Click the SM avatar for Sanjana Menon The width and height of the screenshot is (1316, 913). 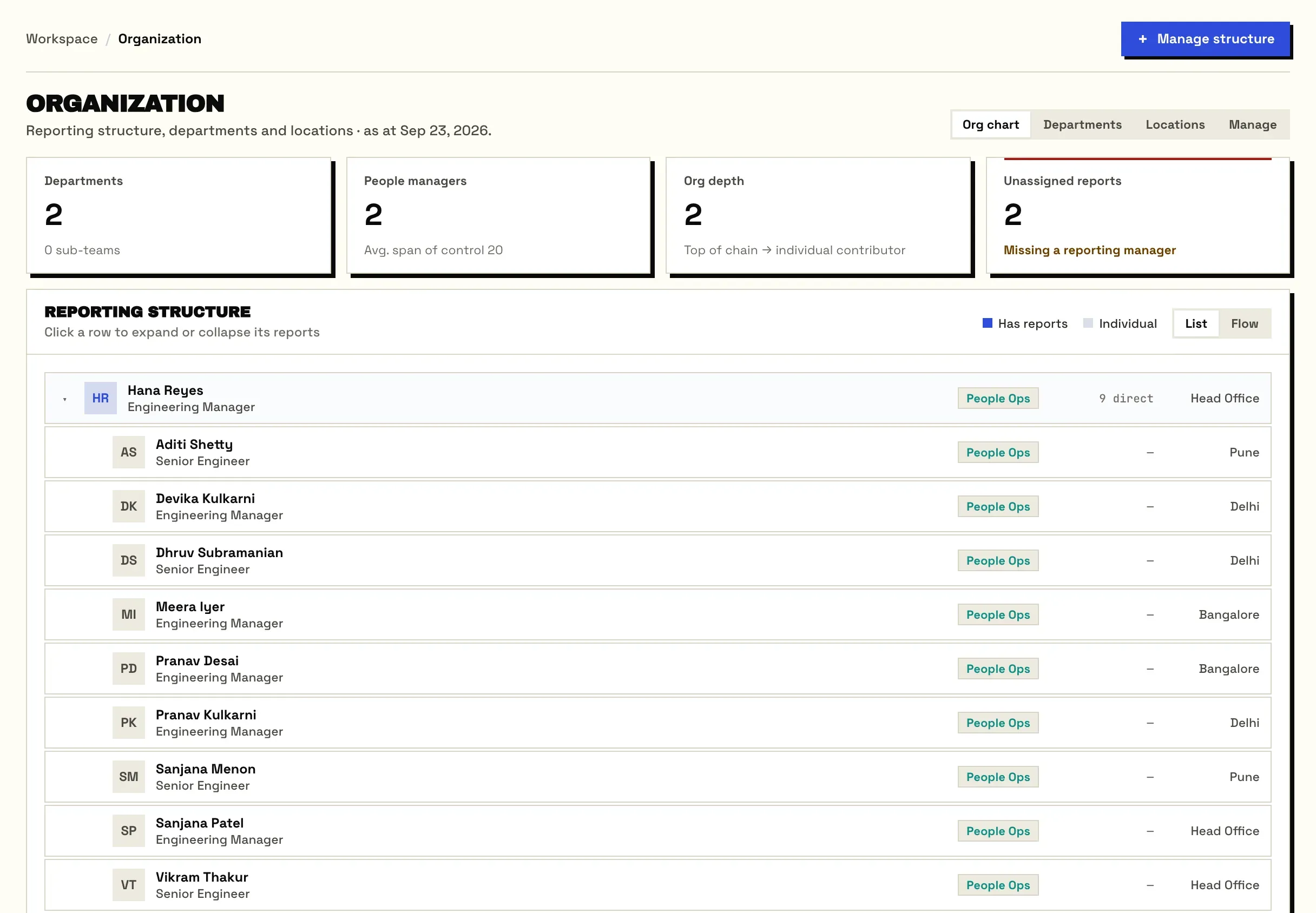pyautogui.click(x=129, y=776)
